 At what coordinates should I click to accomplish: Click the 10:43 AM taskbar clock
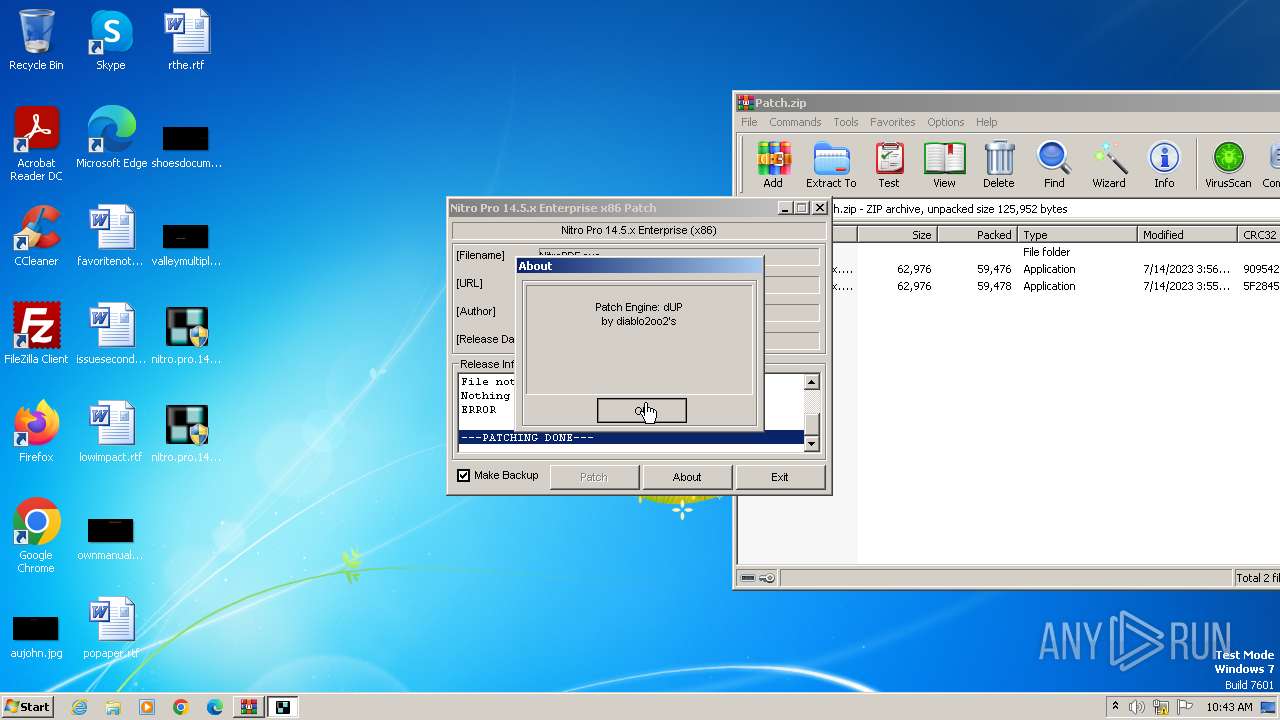click(x=1229, y=707)
